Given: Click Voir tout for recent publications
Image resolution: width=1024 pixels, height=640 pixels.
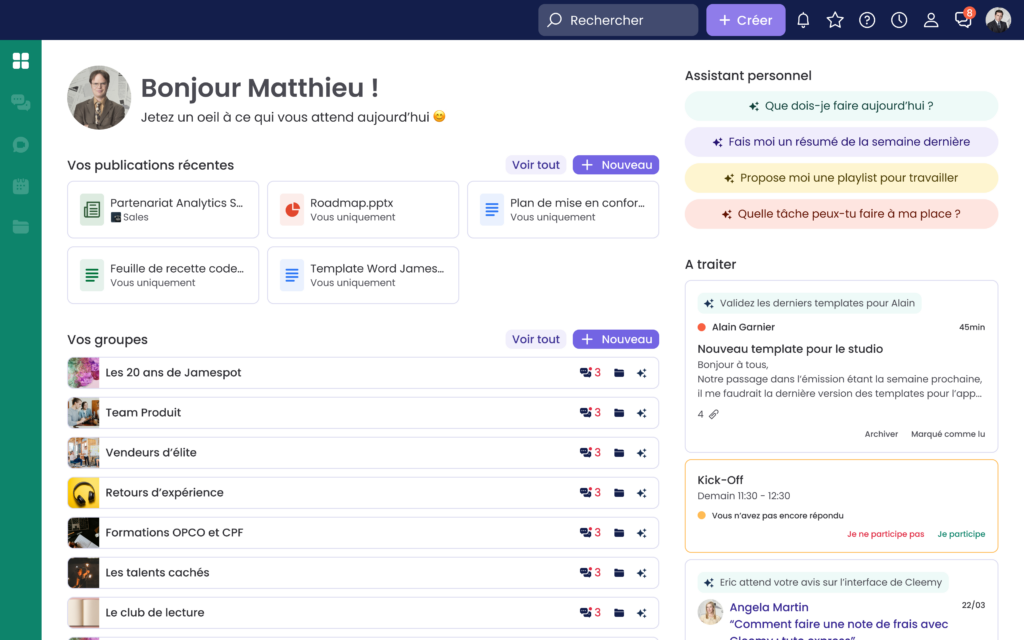Looking at the screenshot, I should coord(535,165).
